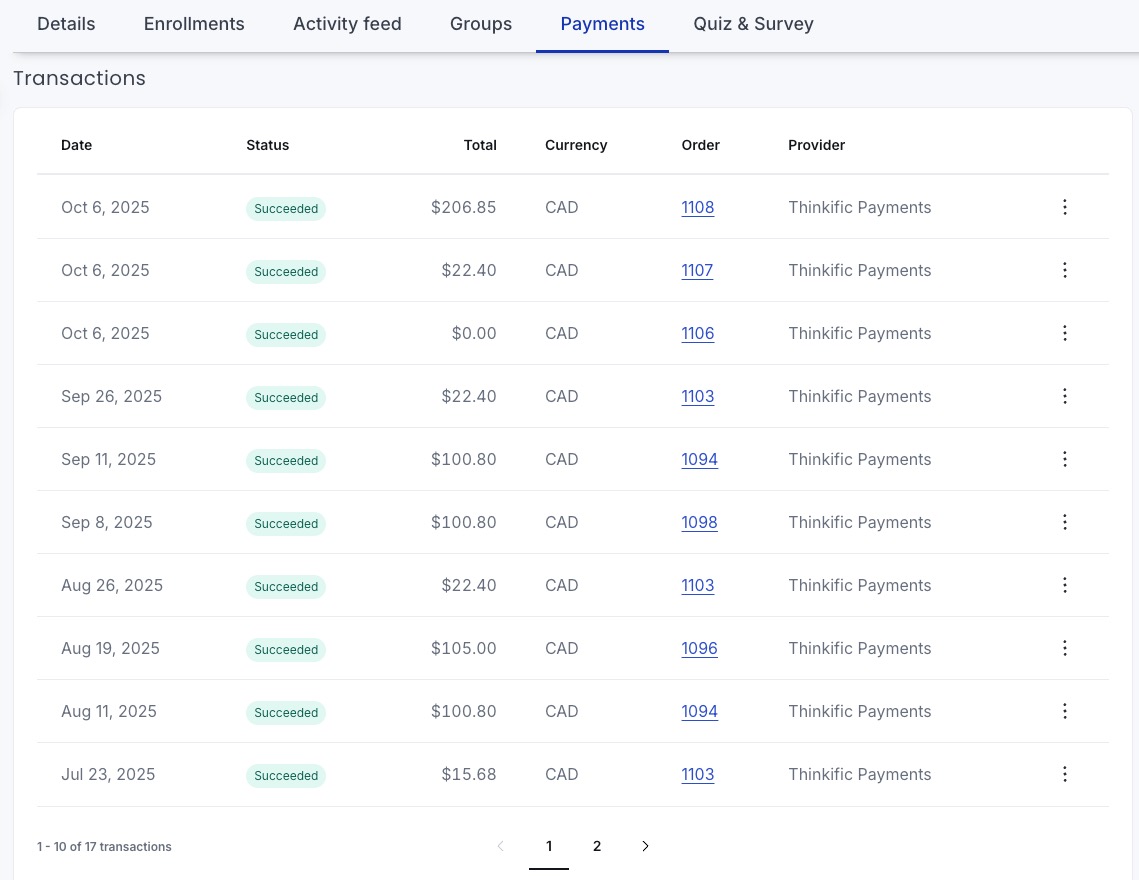Click the Total column header

(x=480, y=145)
